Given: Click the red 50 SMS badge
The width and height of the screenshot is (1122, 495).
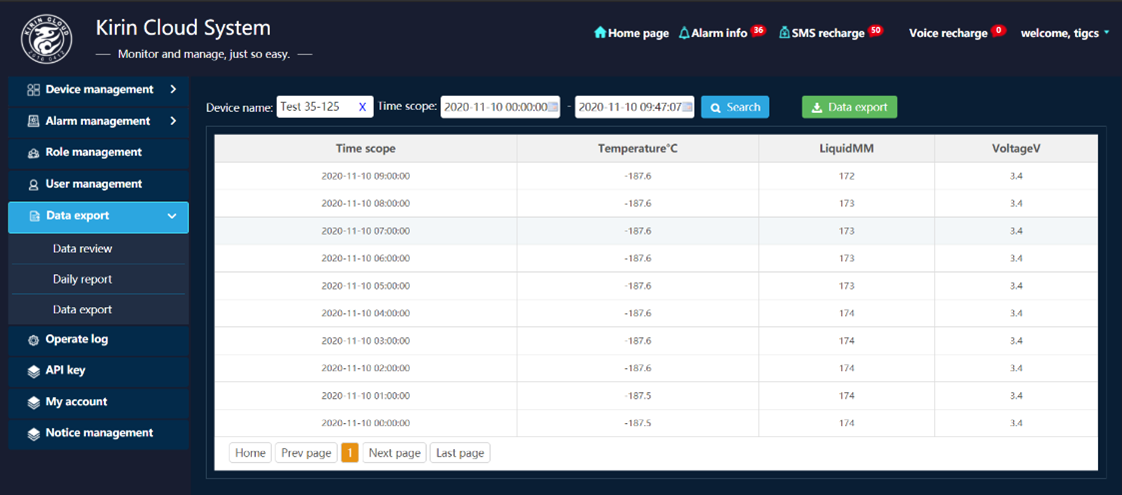Looking at the screenshot, I should (875, 31).
